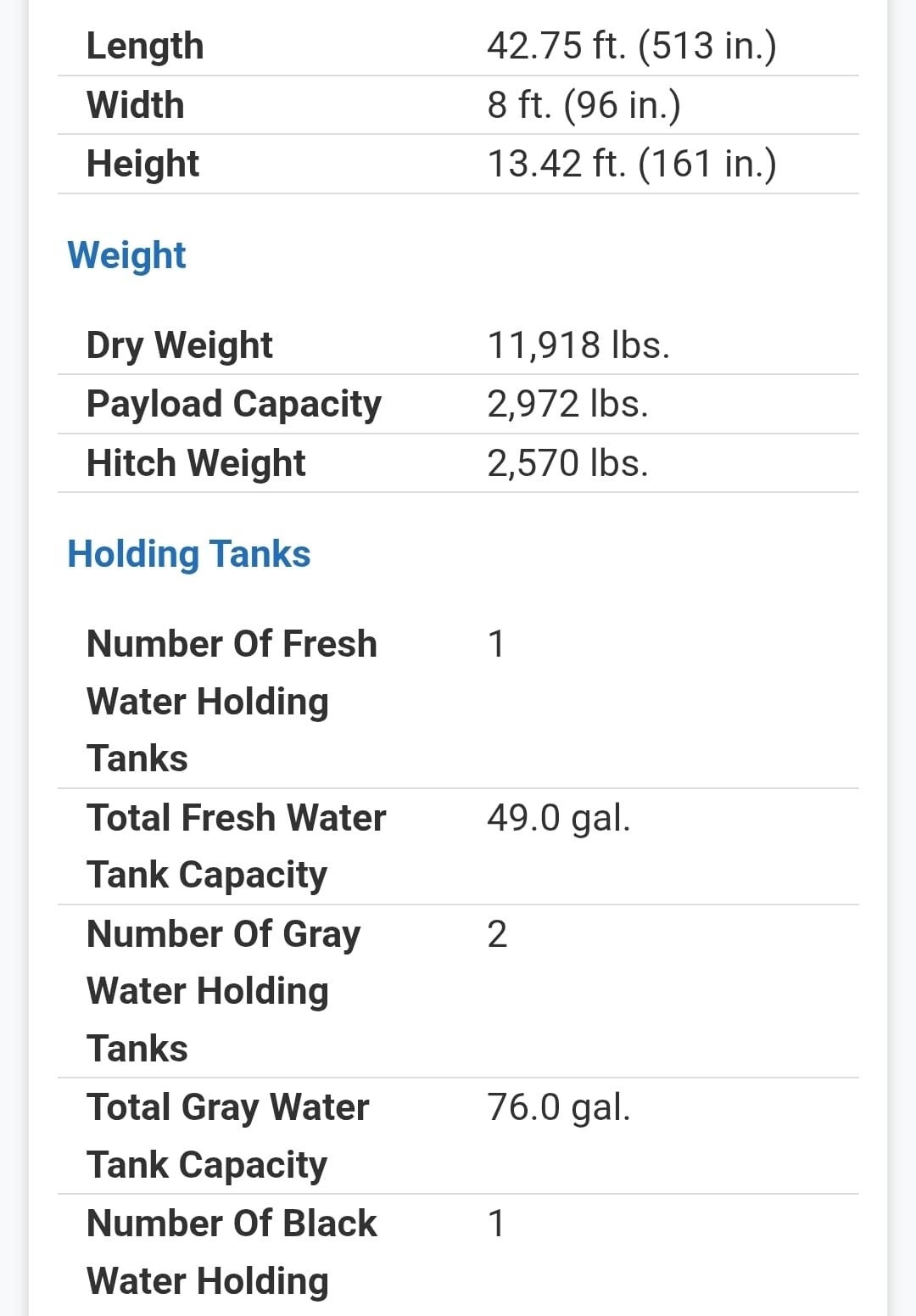The height and width of the screenshot is (1316, 916).
Task: Select Number Of Fresh Water Holding Tanks label
Action: (232, 701)
